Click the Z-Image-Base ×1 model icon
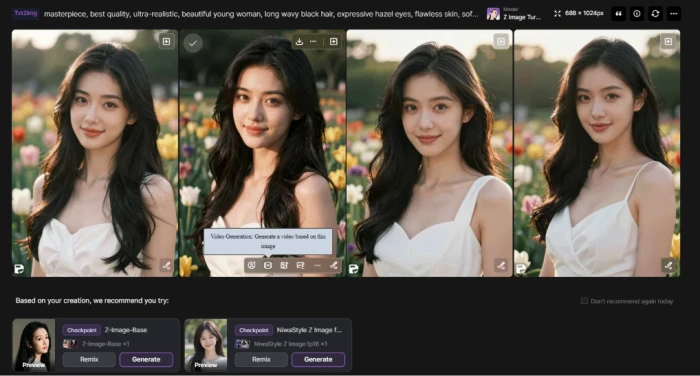This screenshot has width=700, height=376. pyautogui.click(x=70, y=344)
